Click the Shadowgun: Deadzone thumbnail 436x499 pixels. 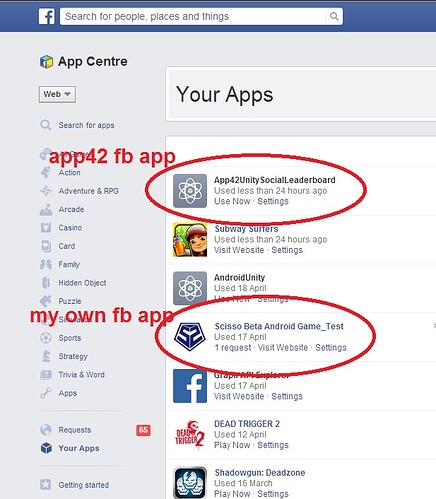click(190, 483)
